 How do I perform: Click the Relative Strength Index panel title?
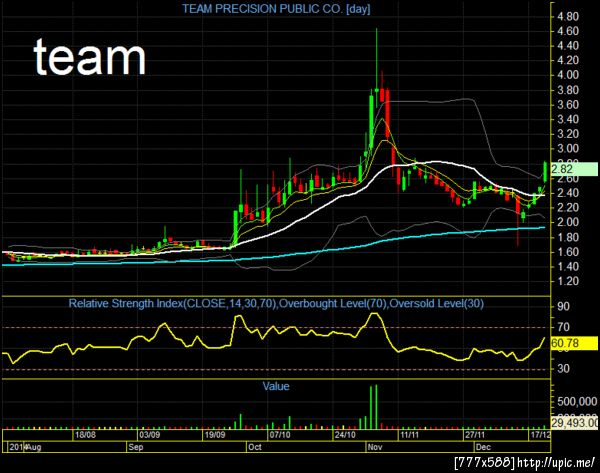pyautogui.click(x=276, y=303)
